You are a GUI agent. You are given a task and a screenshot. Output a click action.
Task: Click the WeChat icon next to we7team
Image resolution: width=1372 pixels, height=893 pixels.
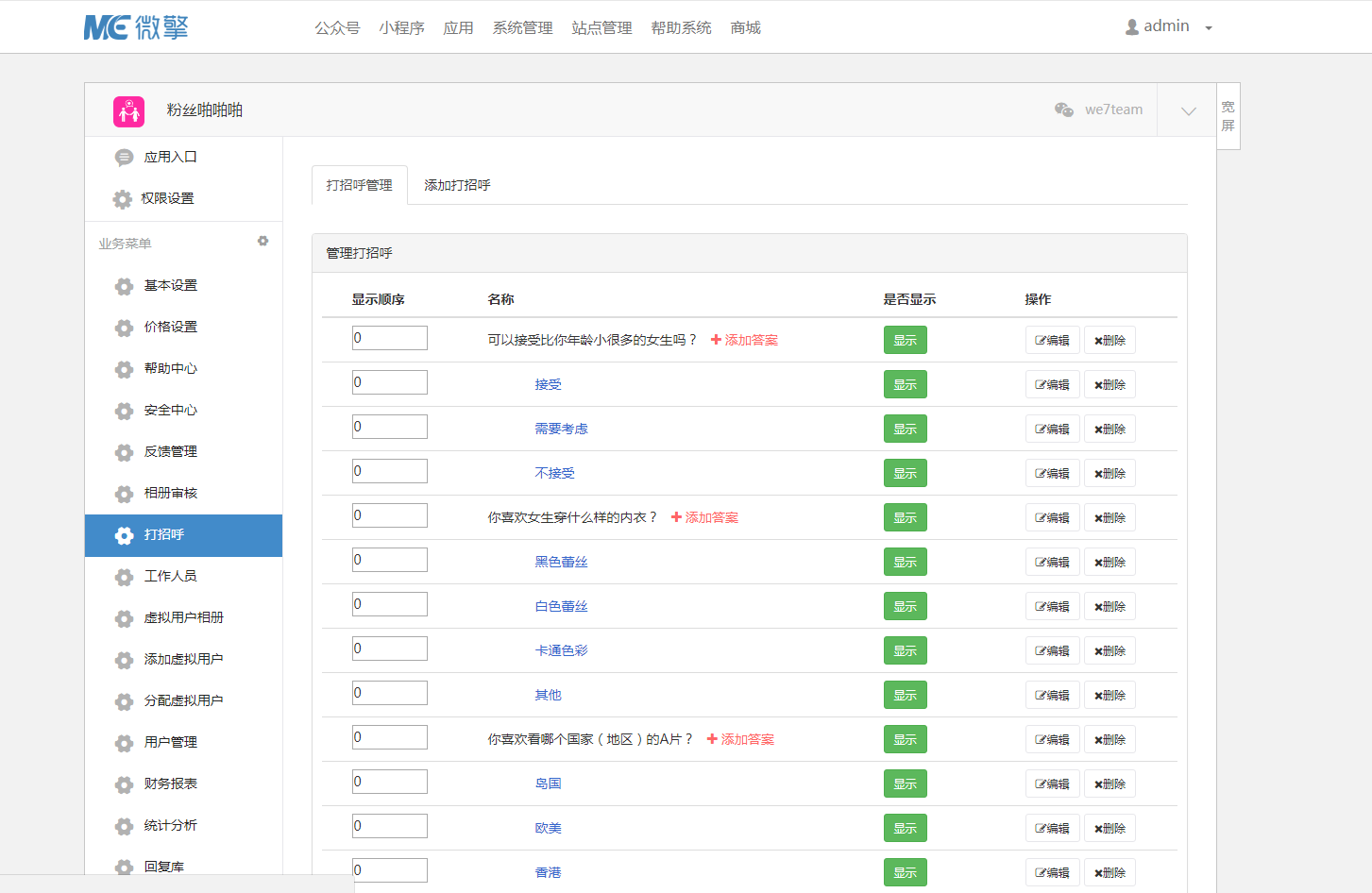(1064, 110)
